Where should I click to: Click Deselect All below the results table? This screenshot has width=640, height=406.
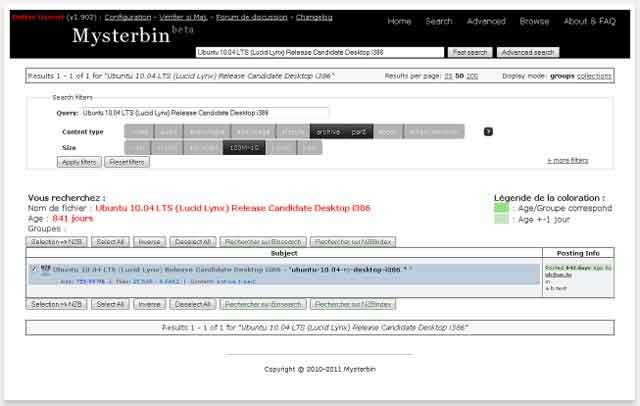tap(193, 304)
